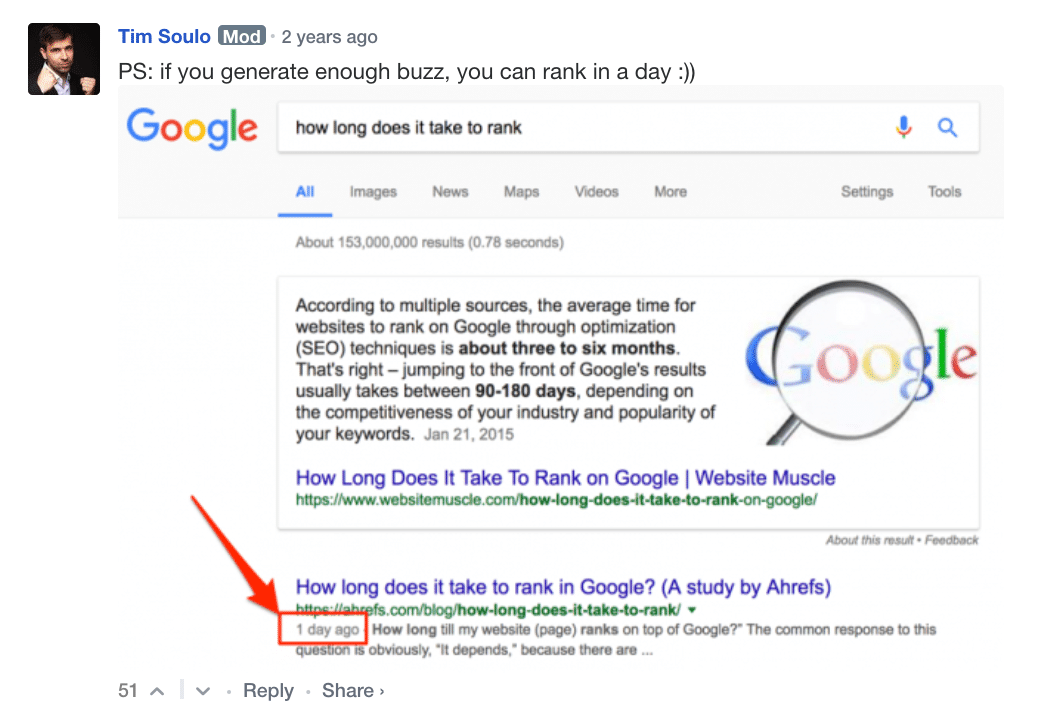Reply to Tim Soulo's comment
Viewport: 1056px width, 726px height.
pos(268,691)
